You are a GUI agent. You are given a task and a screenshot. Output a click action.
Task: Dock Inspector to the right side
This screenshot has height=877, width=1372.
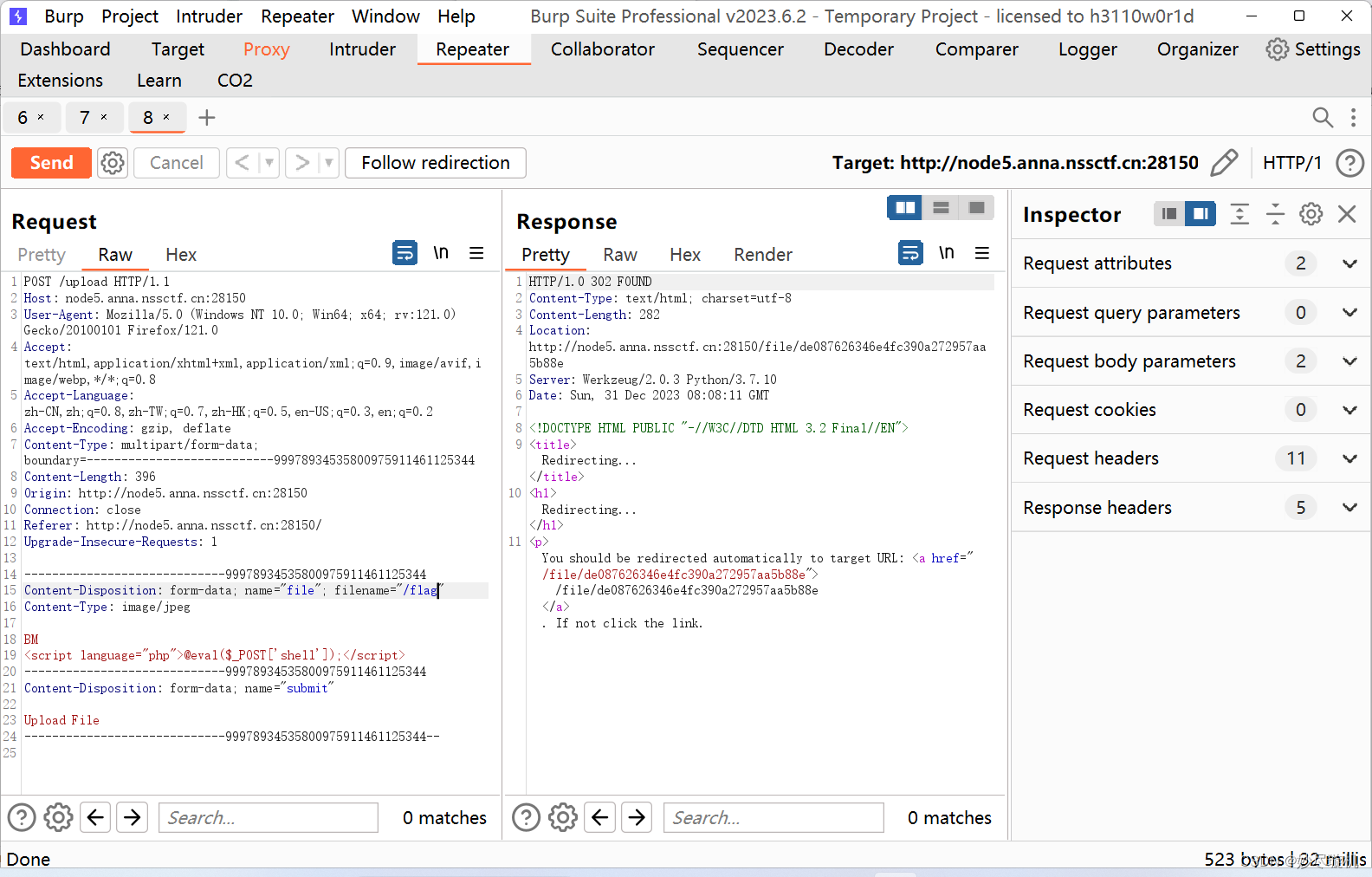[1200, 214]
